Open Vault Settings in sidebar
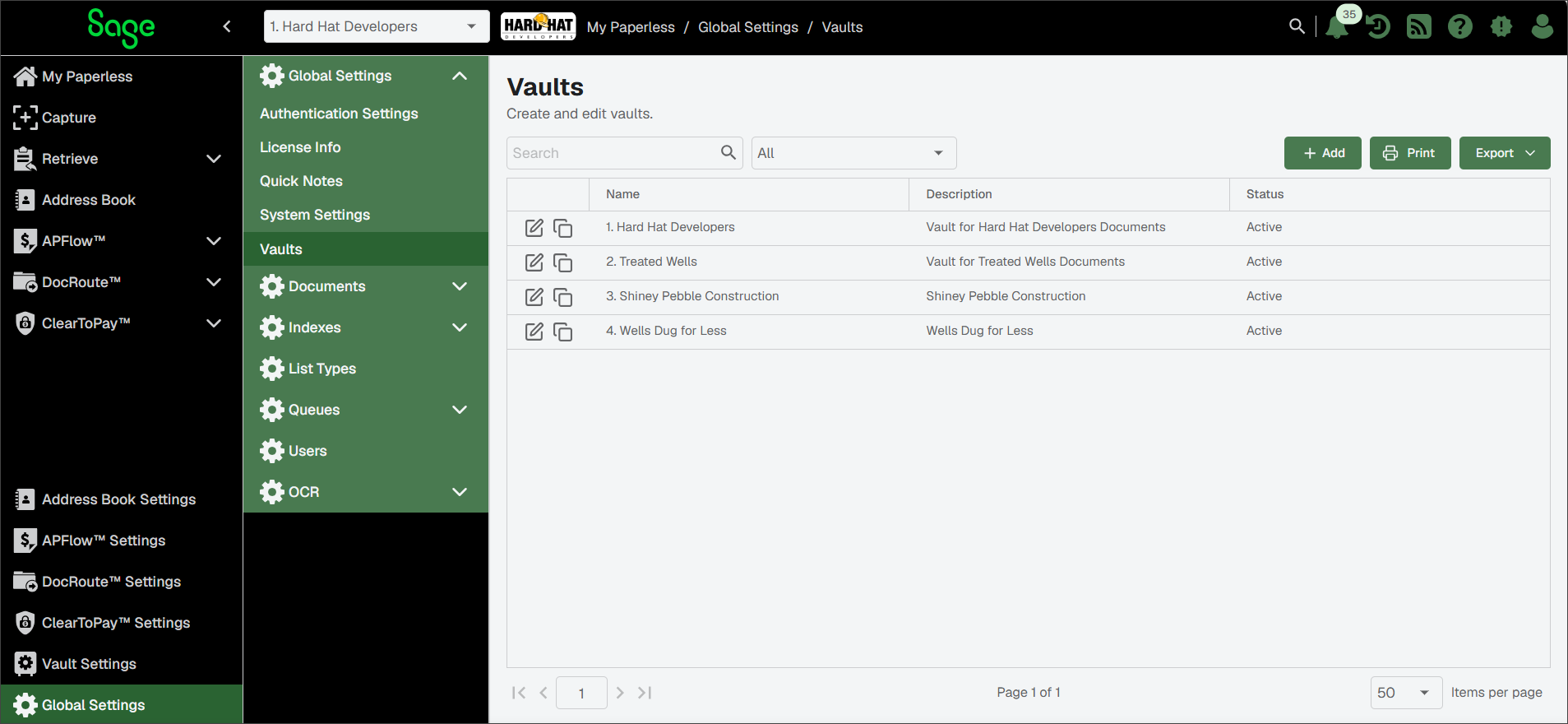The width and height of the screenshot is (1568, 724). click(x=122, y=664)
